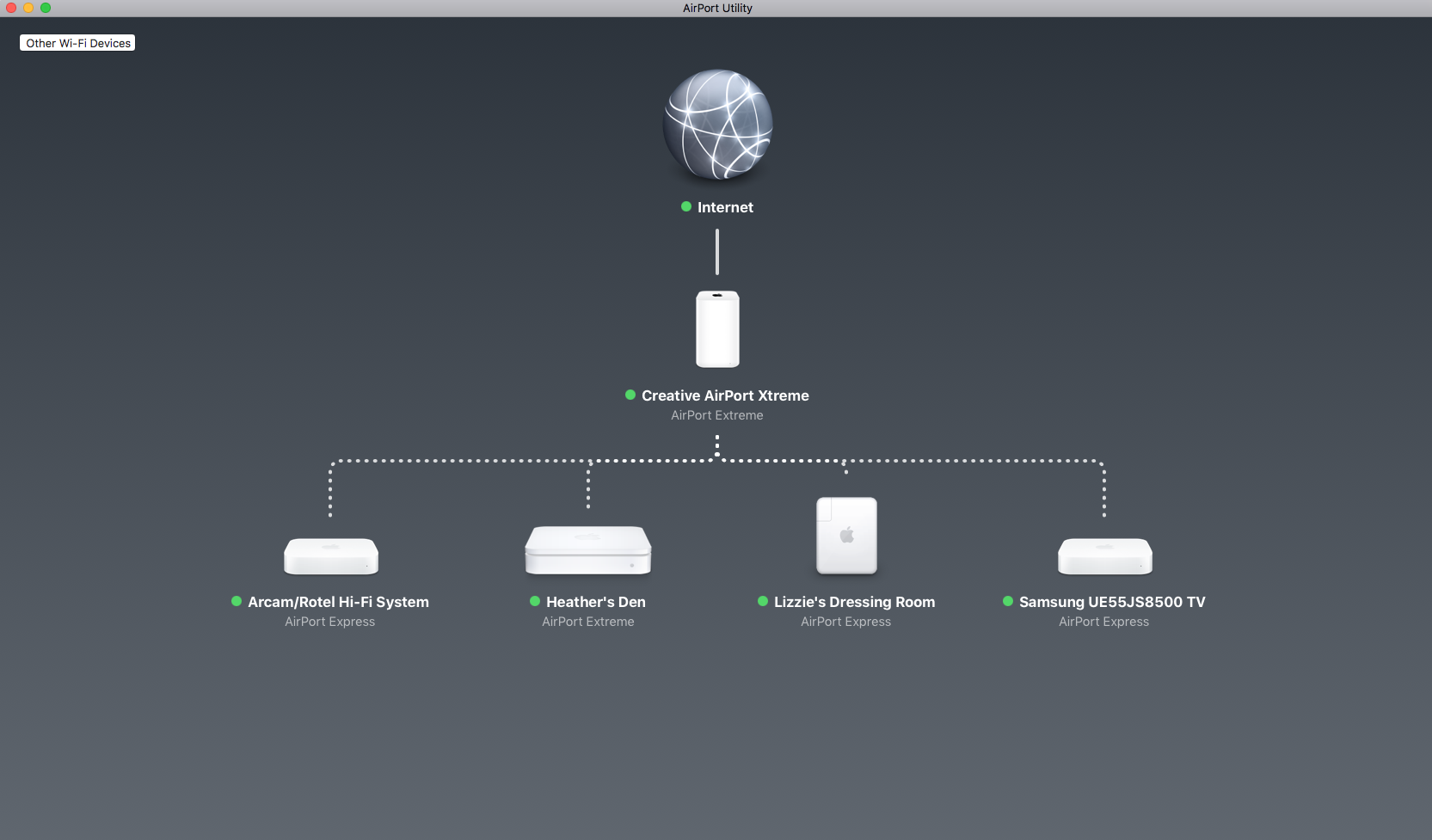Click the Heather's Den name label
1432x840 pixels.
pos(596,602)
